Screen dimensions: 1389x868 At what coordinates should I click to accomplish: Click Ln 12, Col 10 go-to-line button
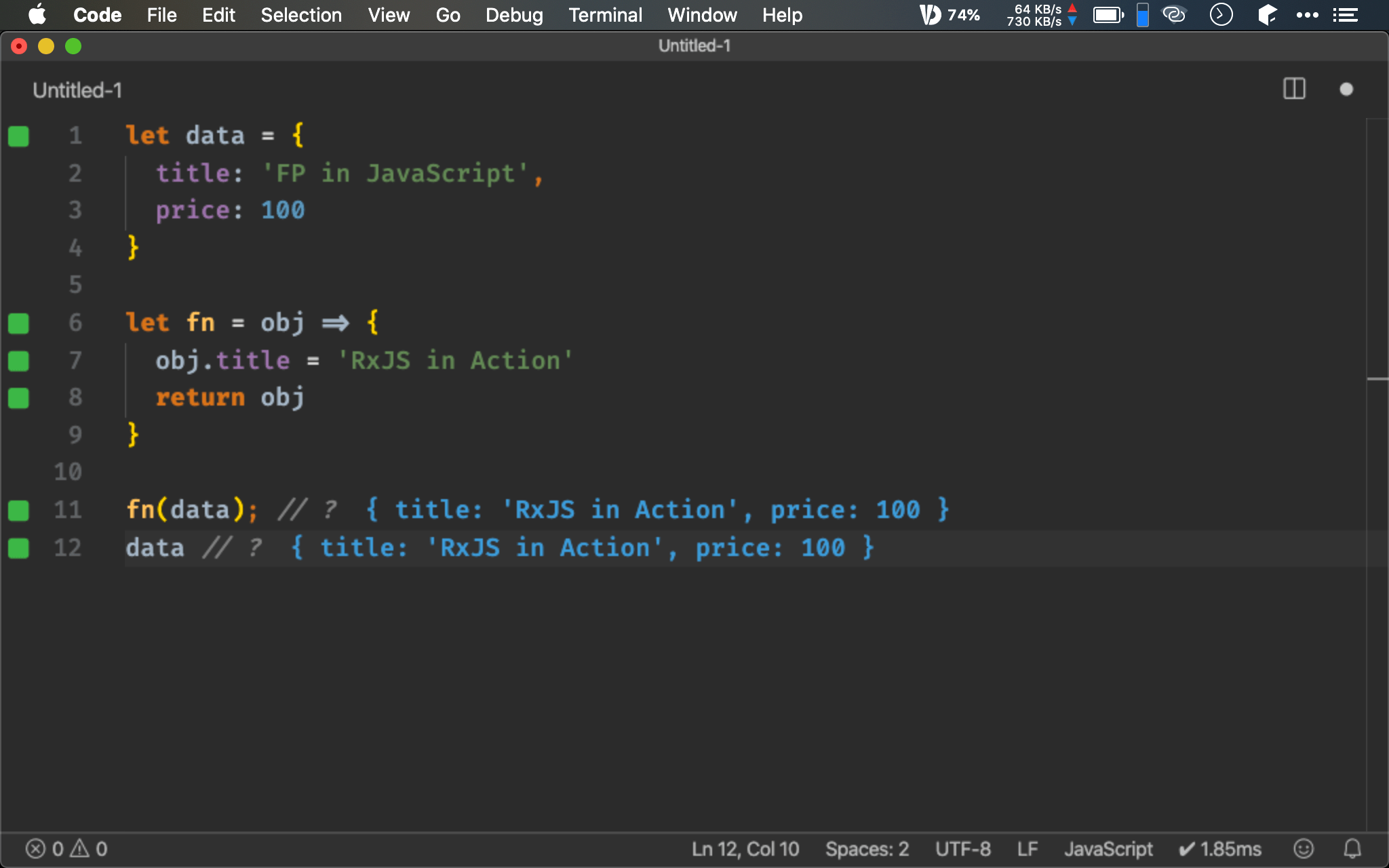(x=745, y=848)
